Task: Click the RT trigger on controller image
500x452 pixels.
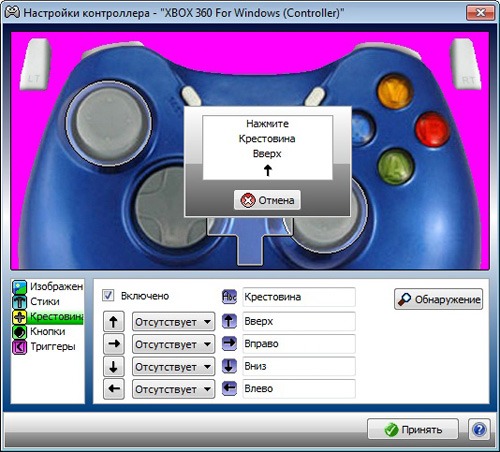Action: [465, 64]
